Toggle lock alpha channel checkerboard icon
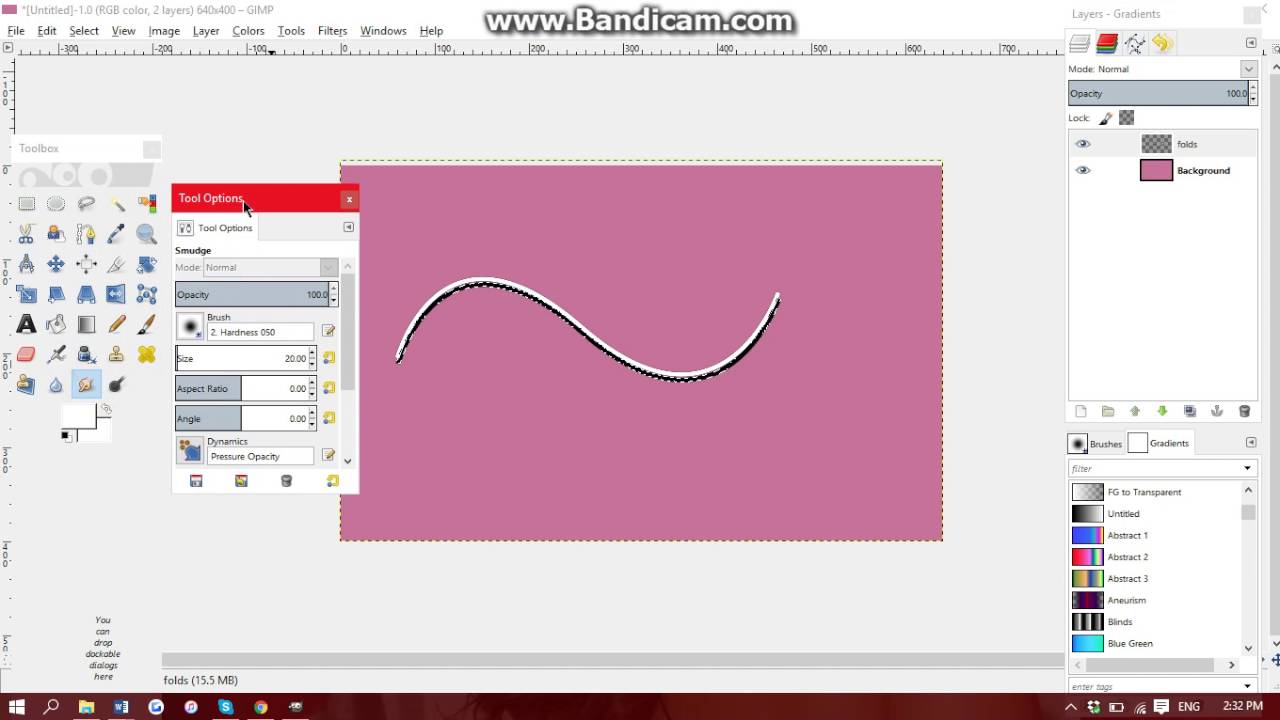This screenshot has width=1280, height=720. coord(1127,118)
